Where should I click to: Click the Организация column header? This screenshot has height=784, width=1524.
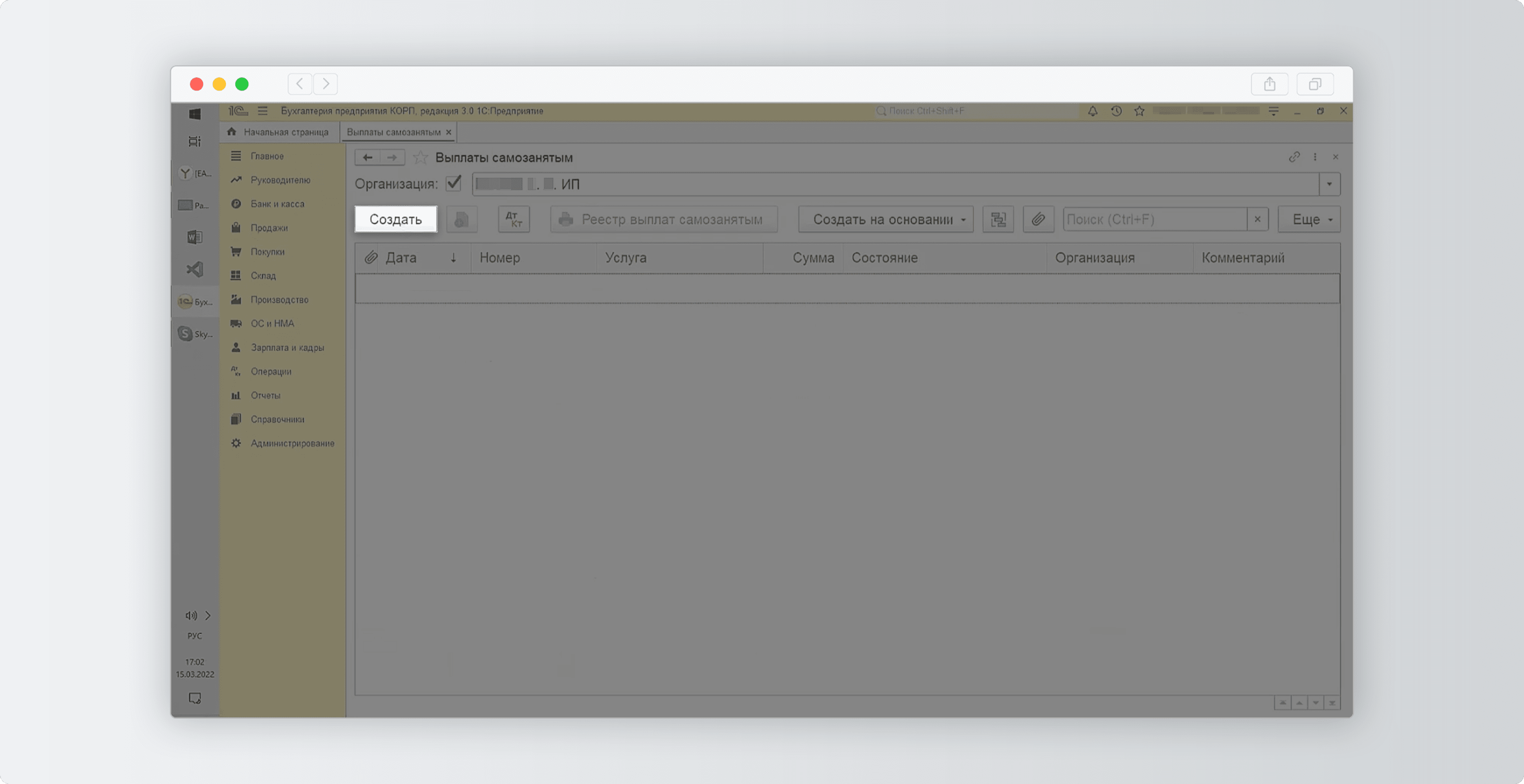click(1120, 258)
